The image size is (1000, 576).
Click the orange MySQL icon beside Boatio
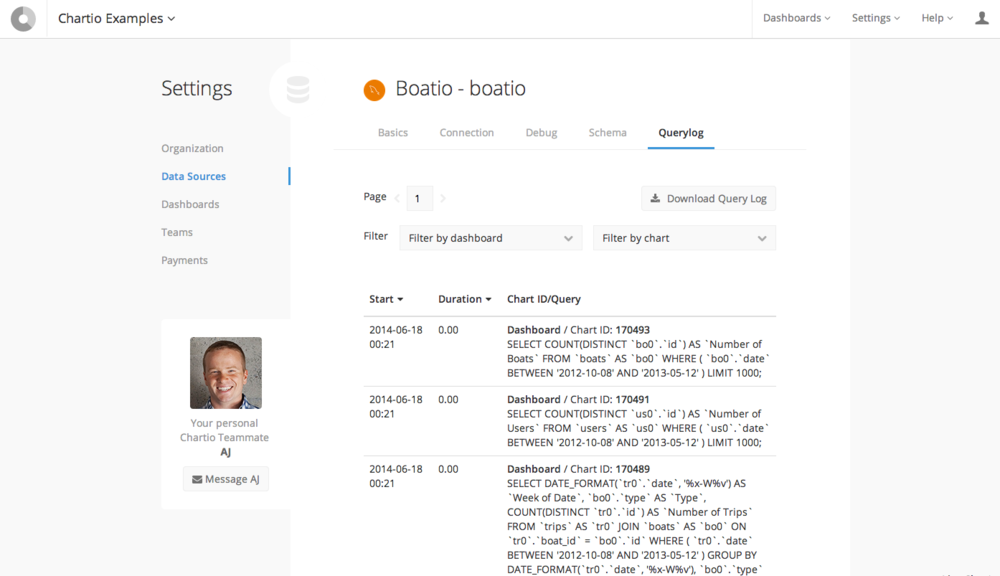pos(374,90)
